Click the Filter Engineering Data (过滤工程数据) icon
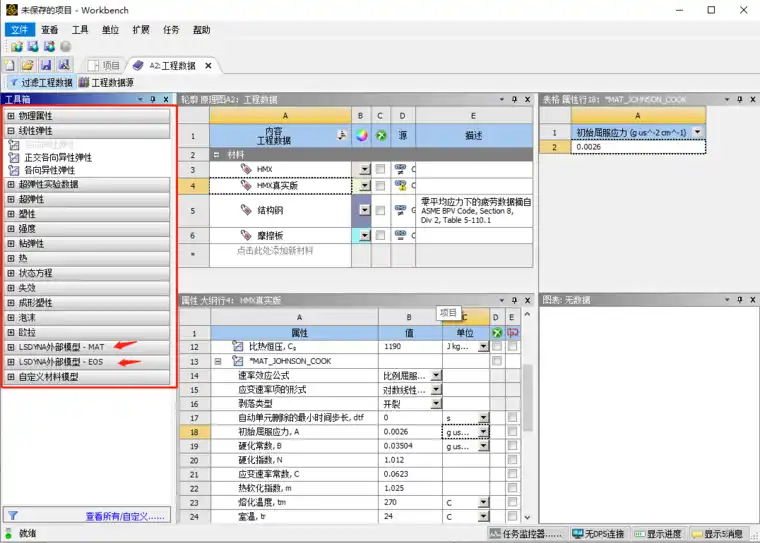The image size is (760, 543). click(x=12, y=83)
